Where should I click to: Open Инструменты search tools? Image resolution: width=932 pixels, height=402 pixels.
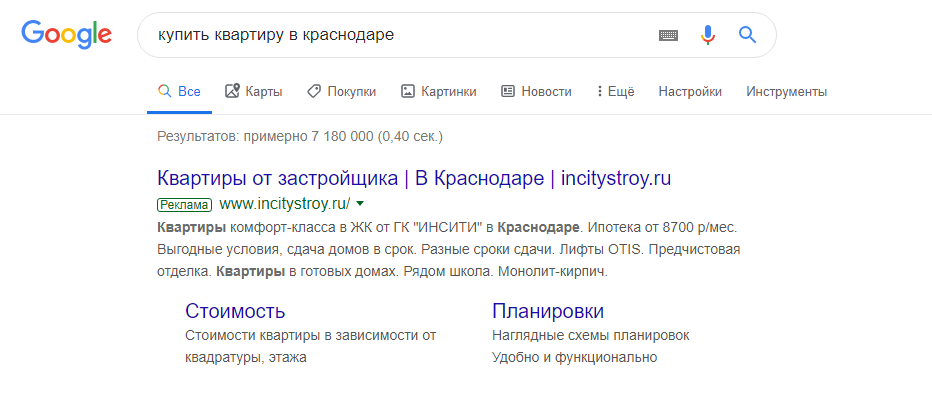[786, 92]
